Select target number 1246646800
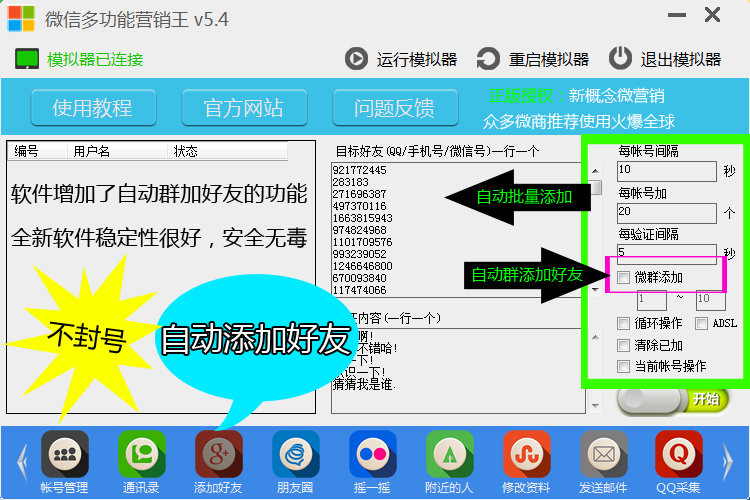This screenshot has width=750, height=500. click(363, 266)
